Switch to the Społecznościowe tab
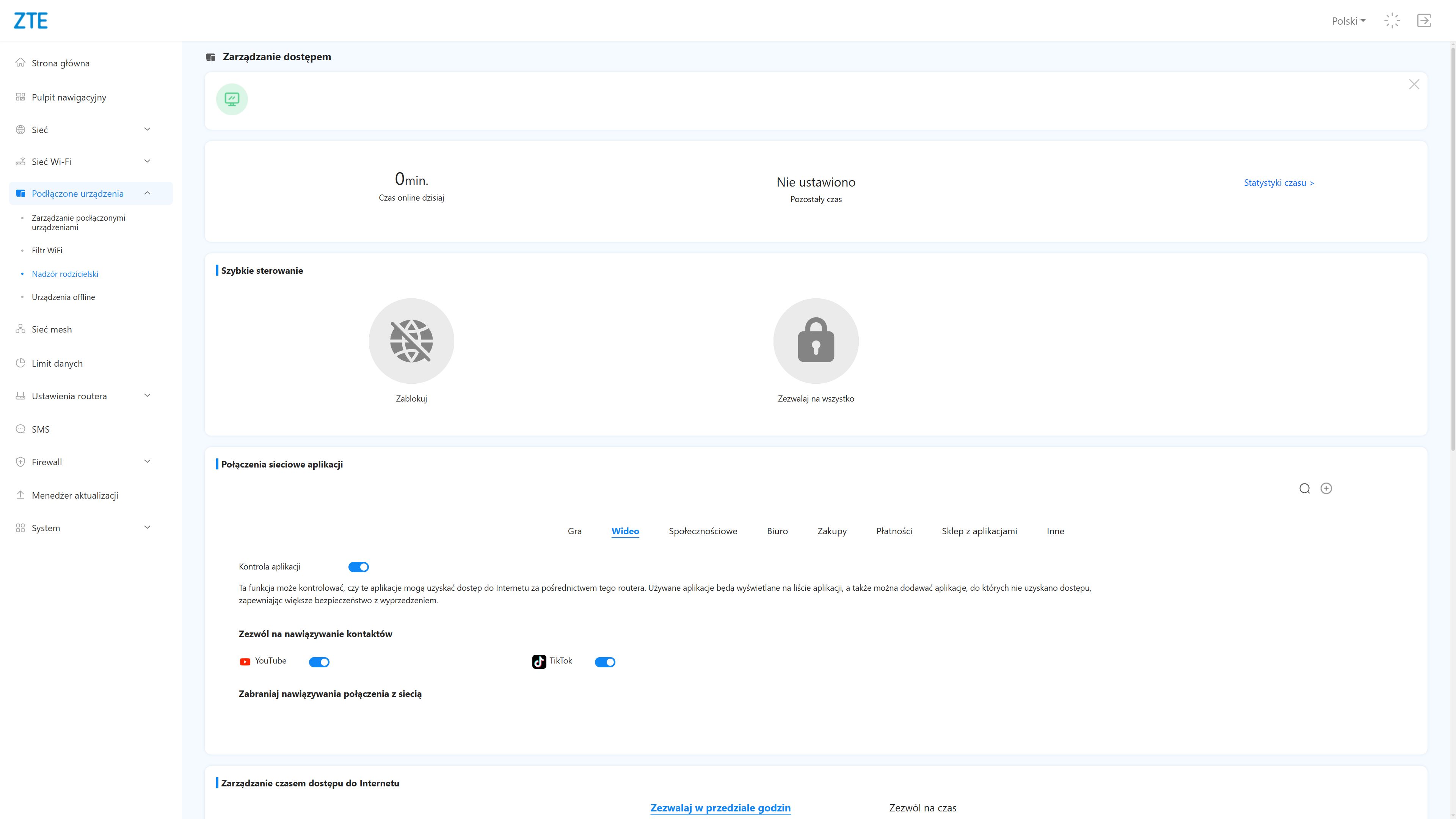 (x=703, y=531)
